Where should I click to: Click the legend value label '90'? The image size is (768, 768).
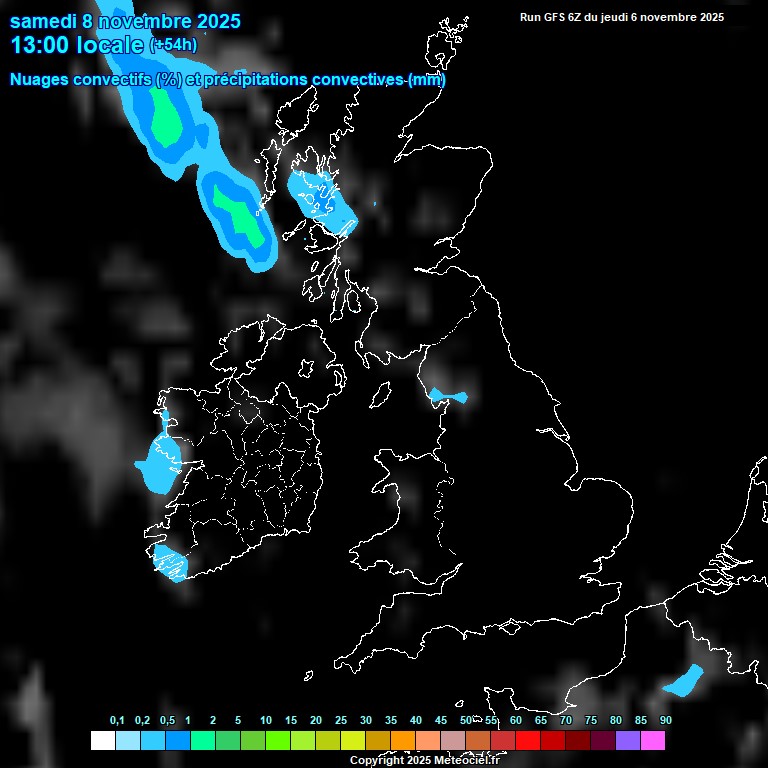click(x=665, y=721)
